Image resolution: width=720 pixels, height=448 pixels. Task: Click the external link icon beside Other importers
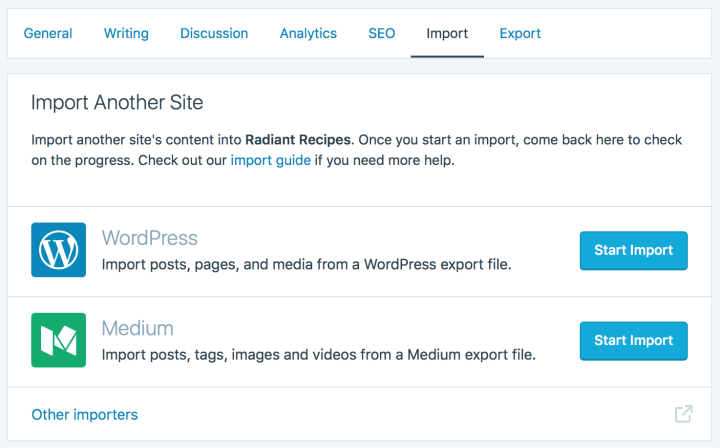point(684,414)
